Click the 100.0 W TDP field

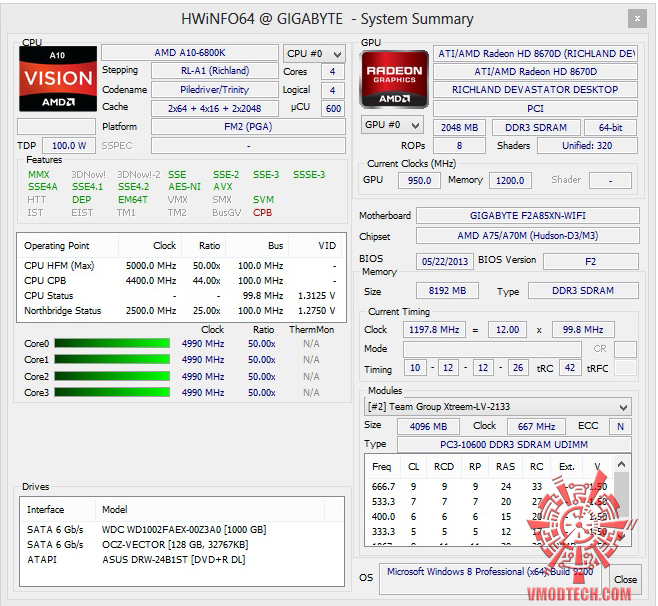69,146
